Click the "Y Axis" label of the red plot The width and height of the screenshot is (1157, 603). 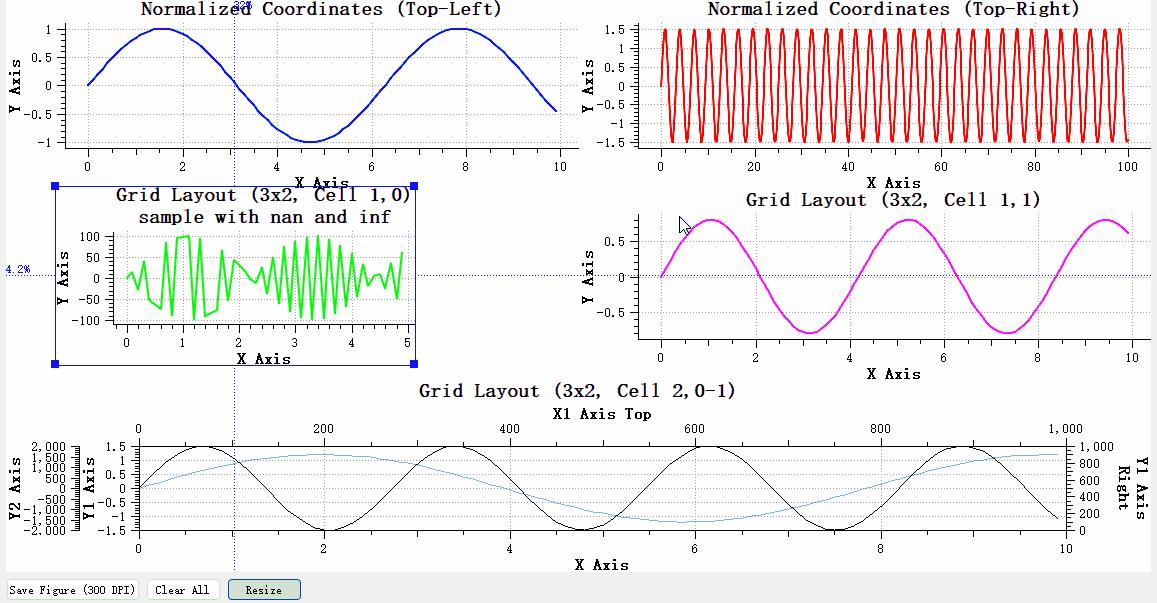pos(588,86)
